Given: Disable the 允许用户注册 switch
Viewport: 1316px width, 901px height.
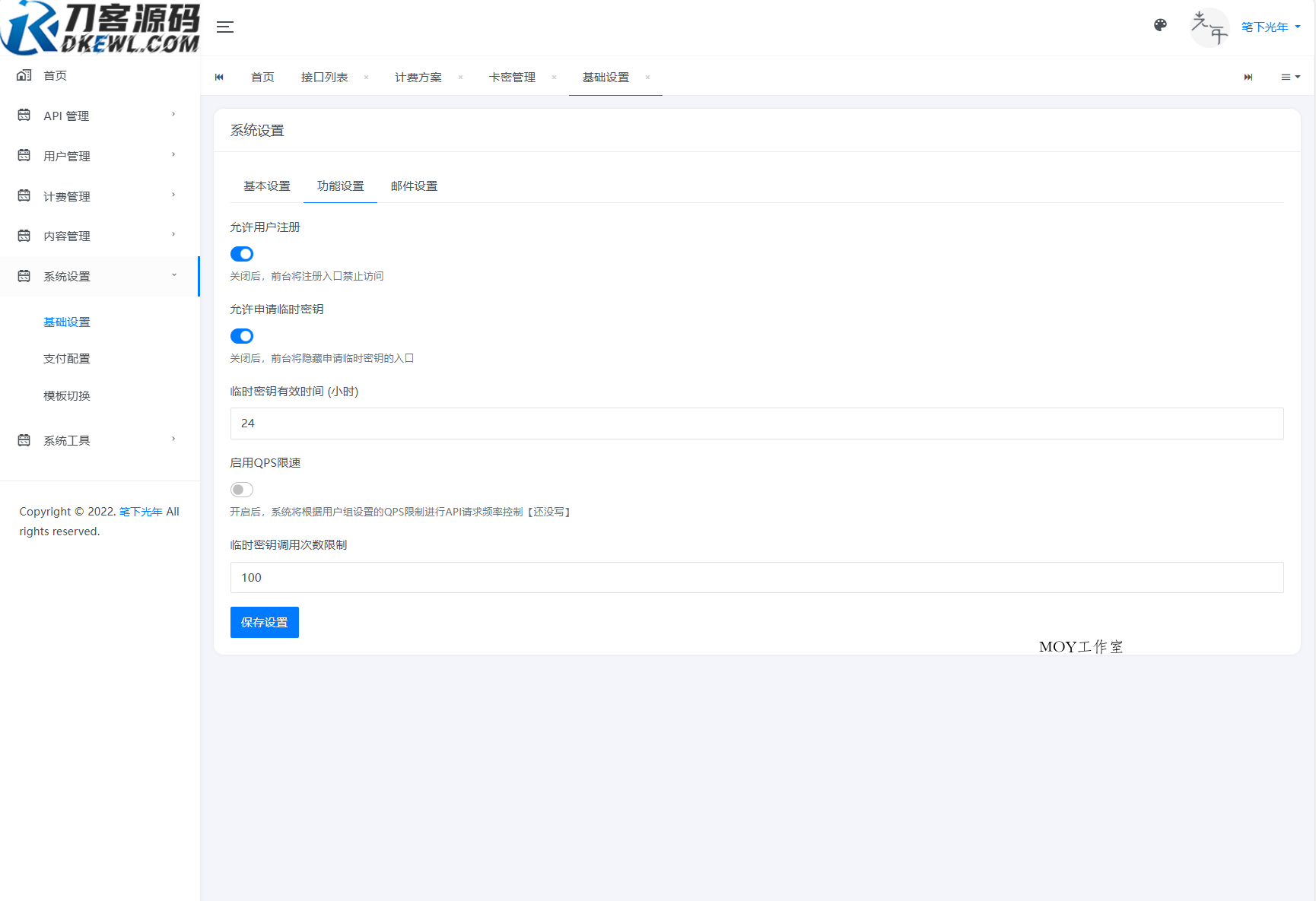Looking at the screenshot, I should pyautogui.click(x=241, y=254).
